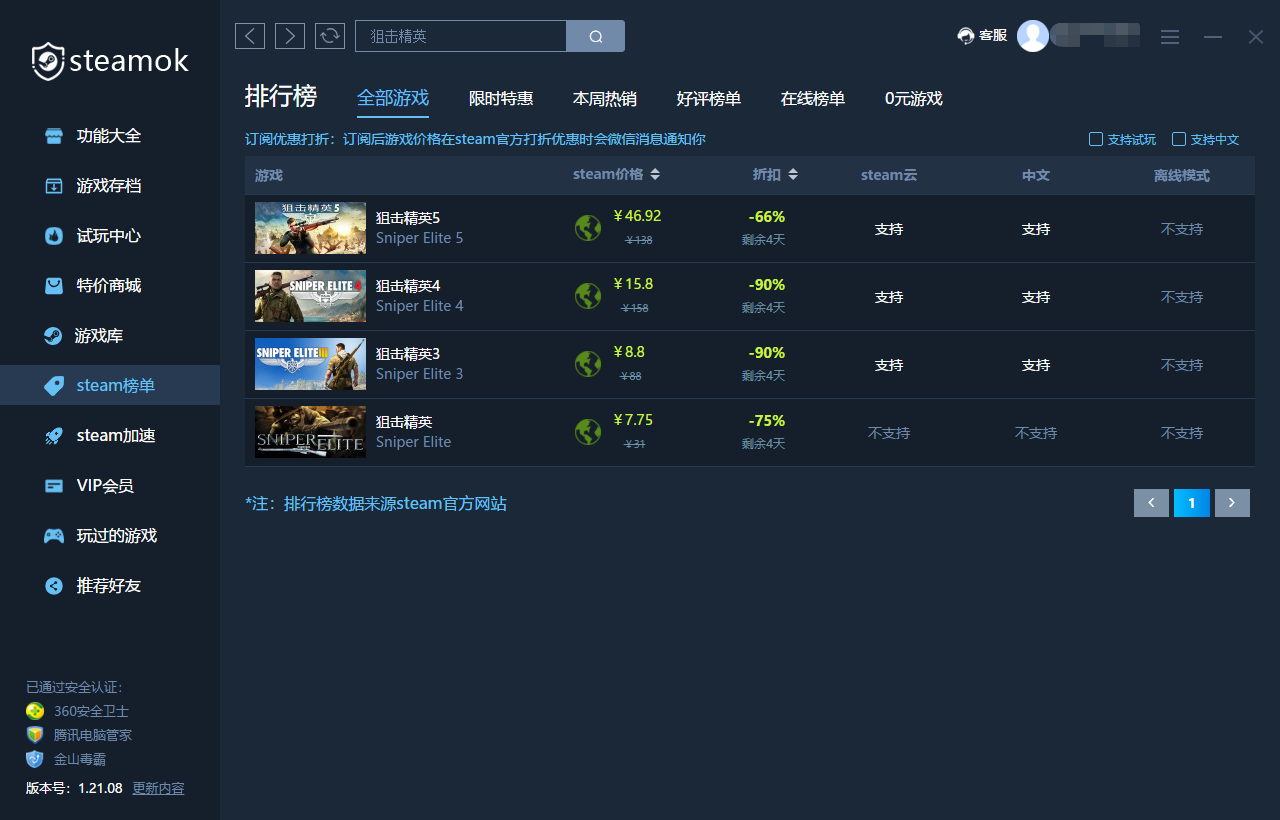Click the 中文 column header
This screenshot has width=1280, height=820.
1036,175
